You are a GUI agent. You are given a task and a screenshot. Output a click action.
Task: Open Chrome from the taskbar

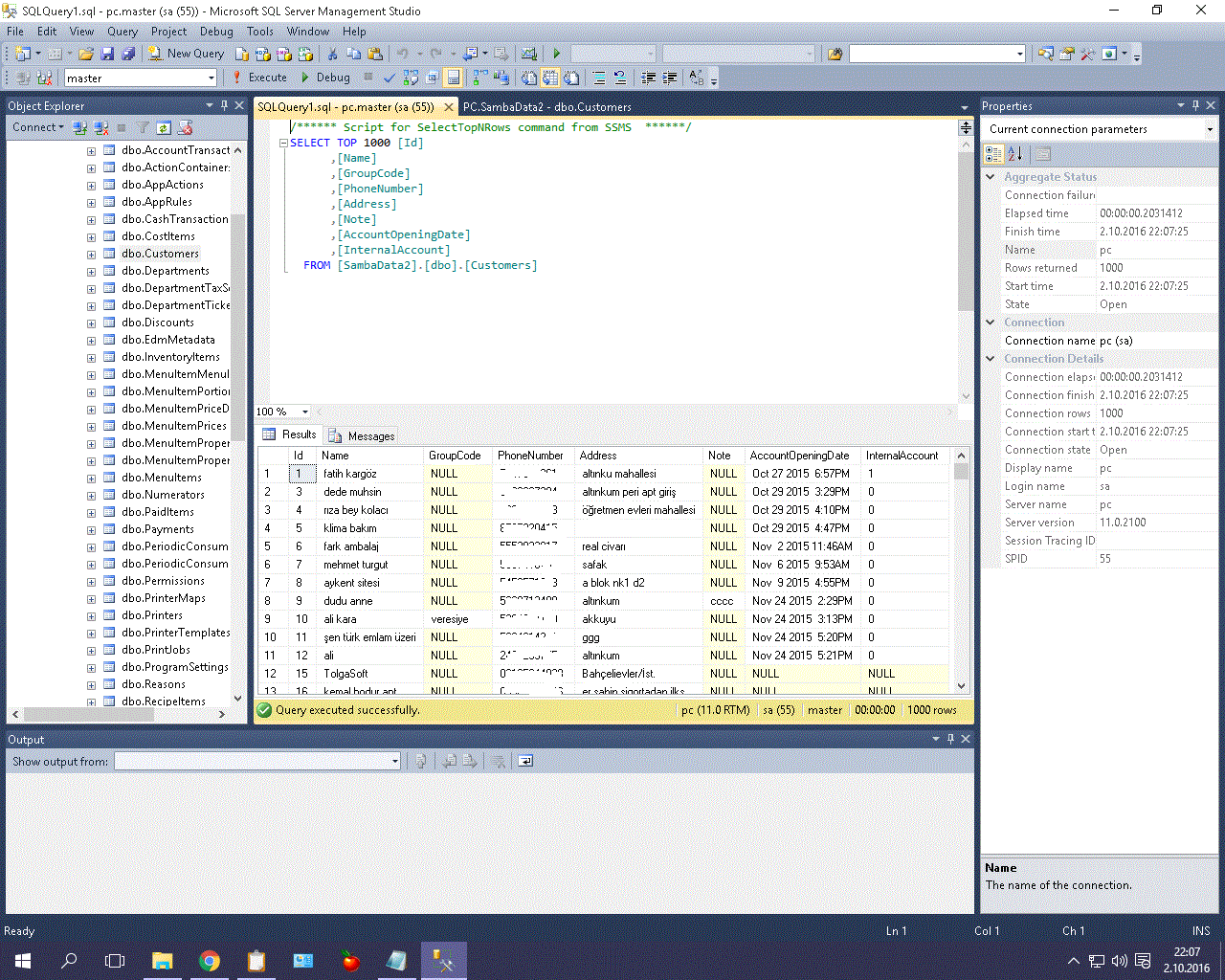(x=210, y=960)
